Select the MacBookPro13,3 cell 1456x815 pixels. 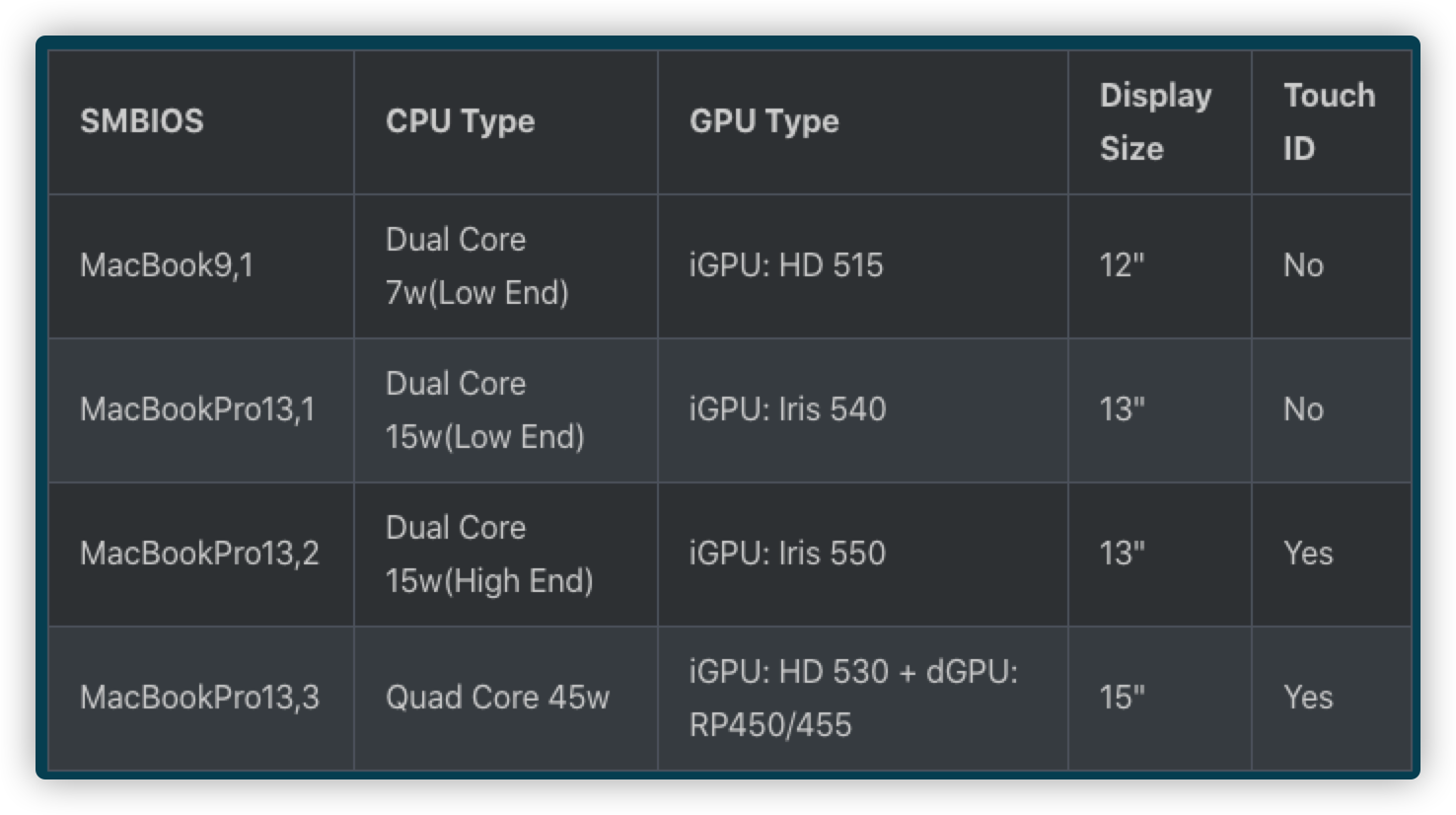tap(199, 698)
